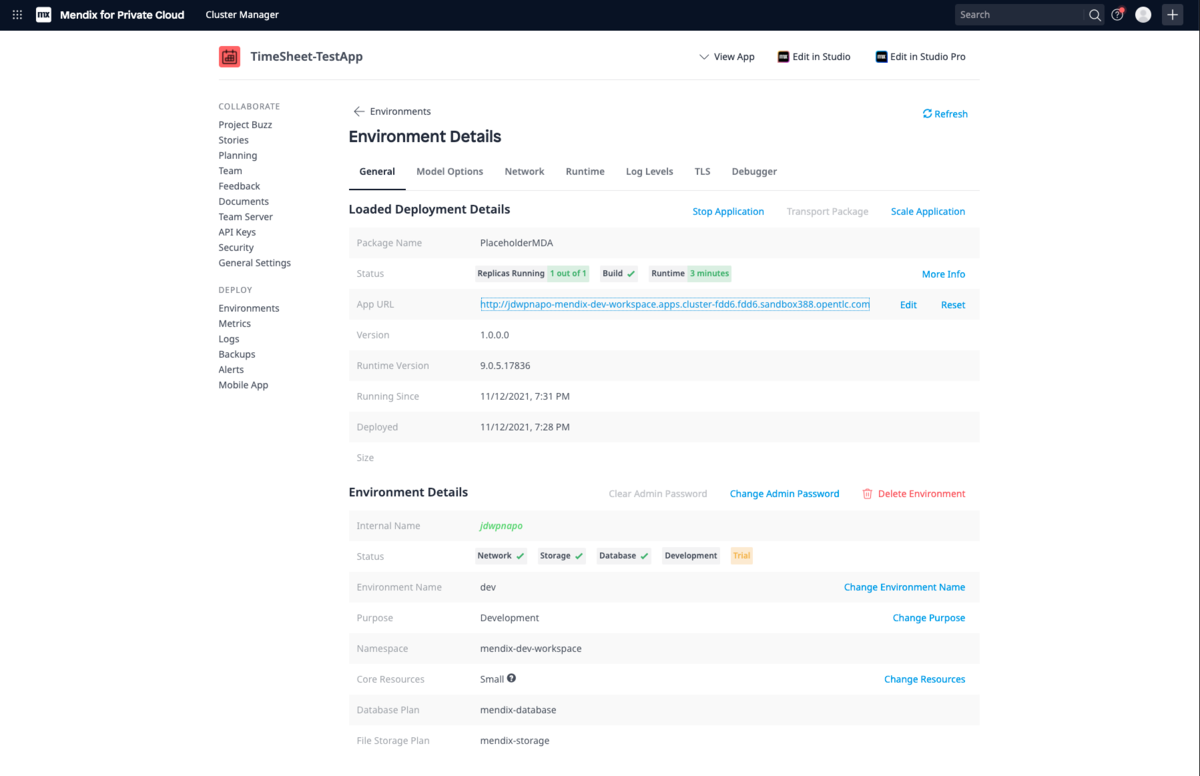
Task: Click into the Search field
Action: [1020, 15]
